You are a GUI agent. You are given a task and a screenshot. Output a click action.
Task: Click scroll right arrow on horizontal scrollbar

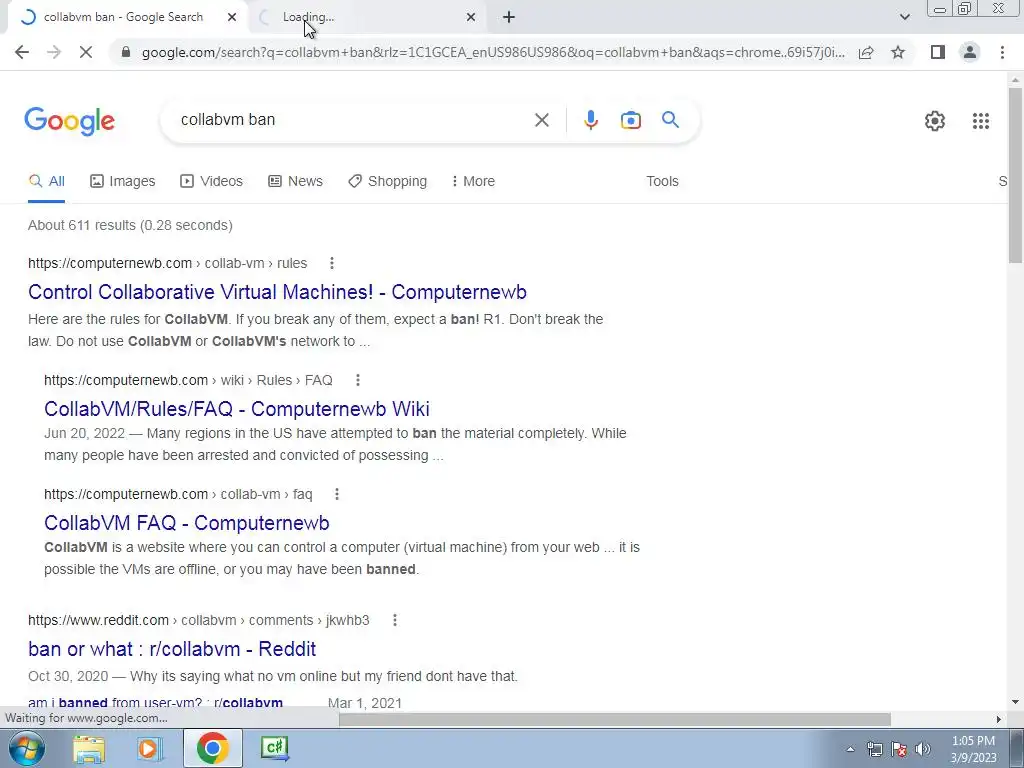pyautogui.click(x=999, y=719)
